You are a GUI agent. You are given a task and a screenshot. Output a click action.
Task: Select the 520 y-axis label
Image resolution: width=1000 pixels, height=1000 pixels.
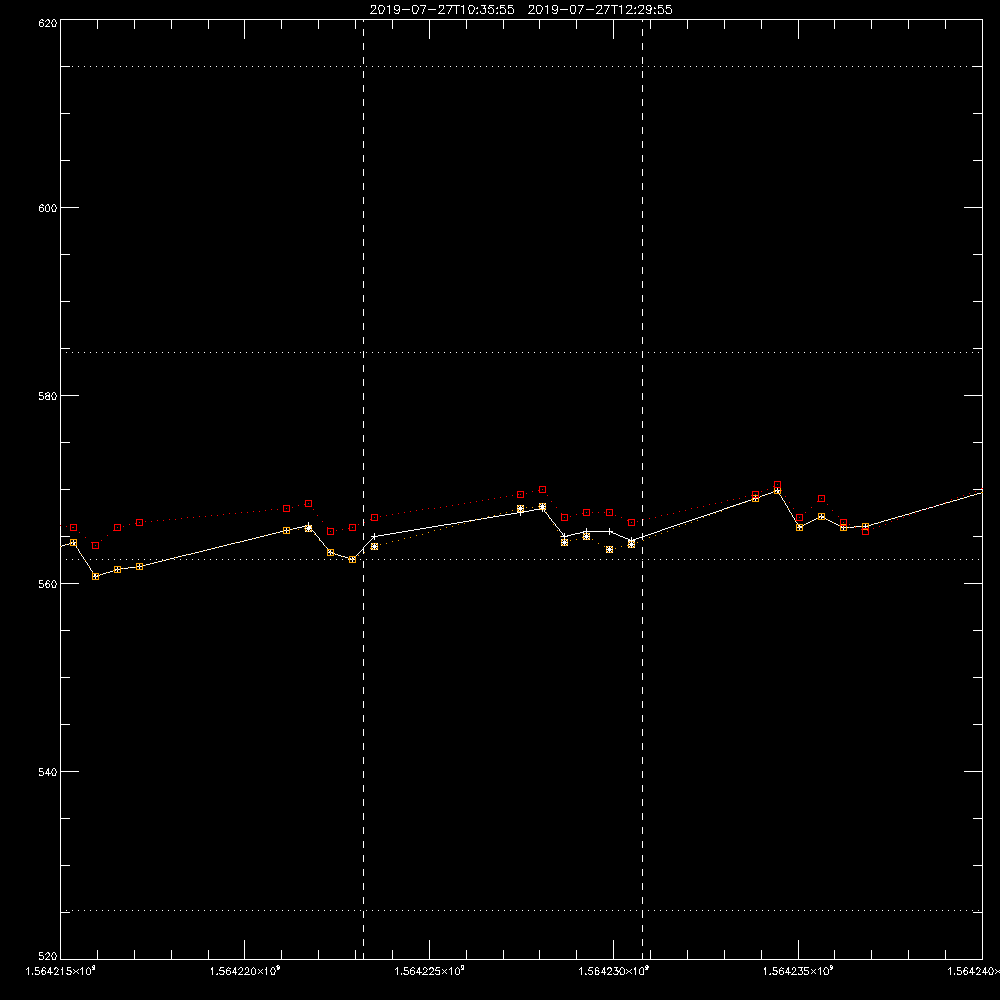coord(48,956)
